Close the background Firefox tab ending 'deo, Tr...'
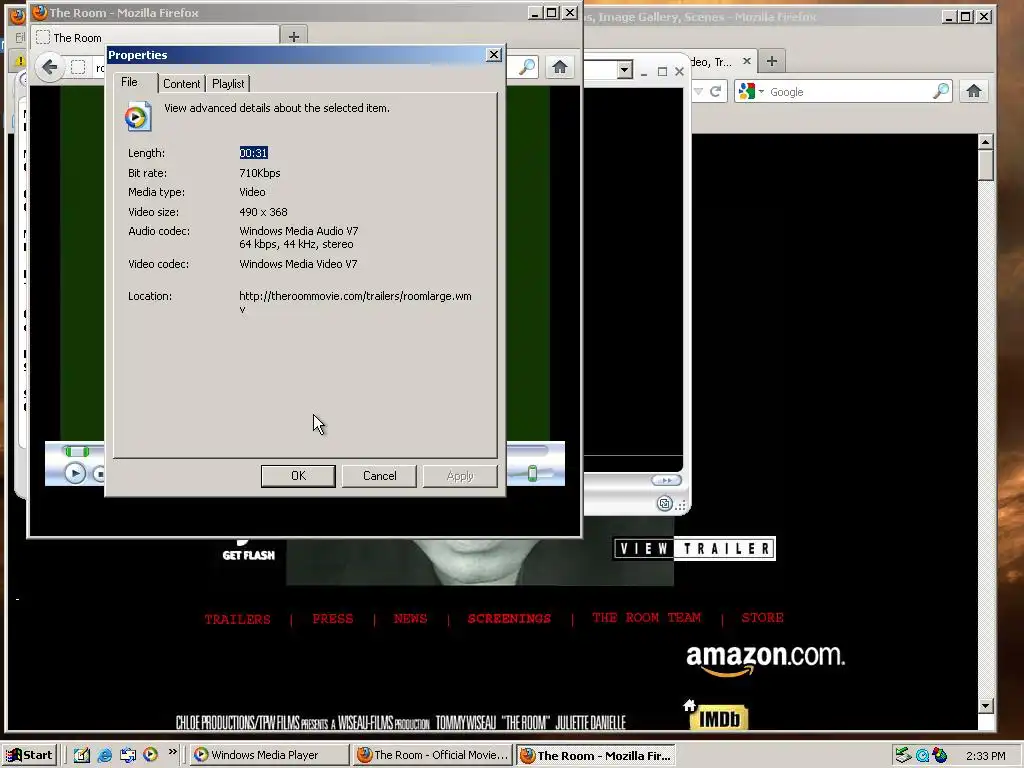The width and height of the screenshot is (1024, 768). (746, 61)
